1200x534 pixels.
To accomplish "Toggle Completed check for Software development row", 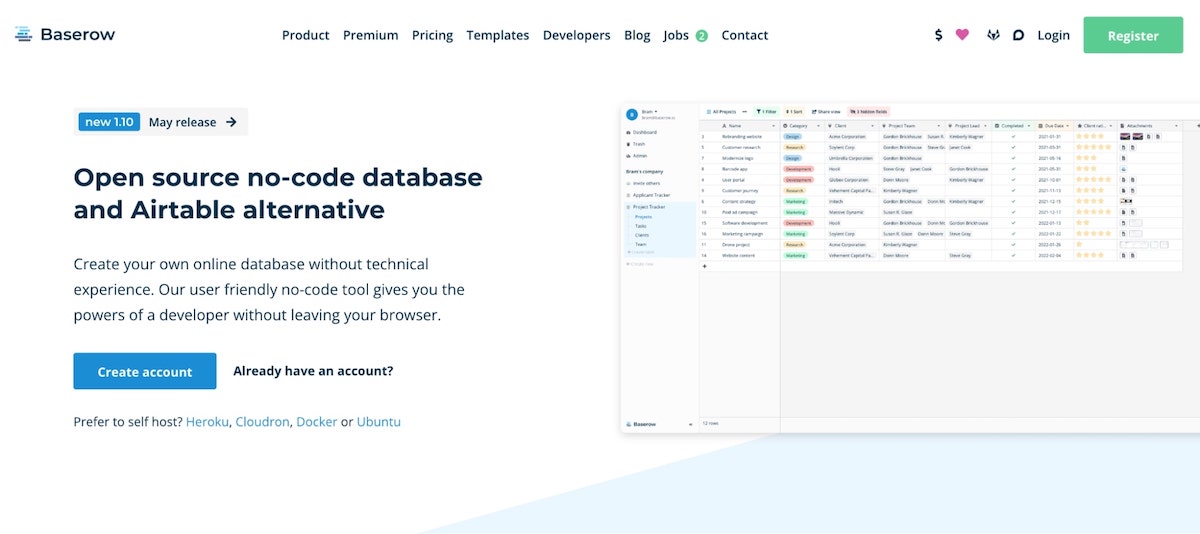I will pyautogui.click(x=1013, y=223).
